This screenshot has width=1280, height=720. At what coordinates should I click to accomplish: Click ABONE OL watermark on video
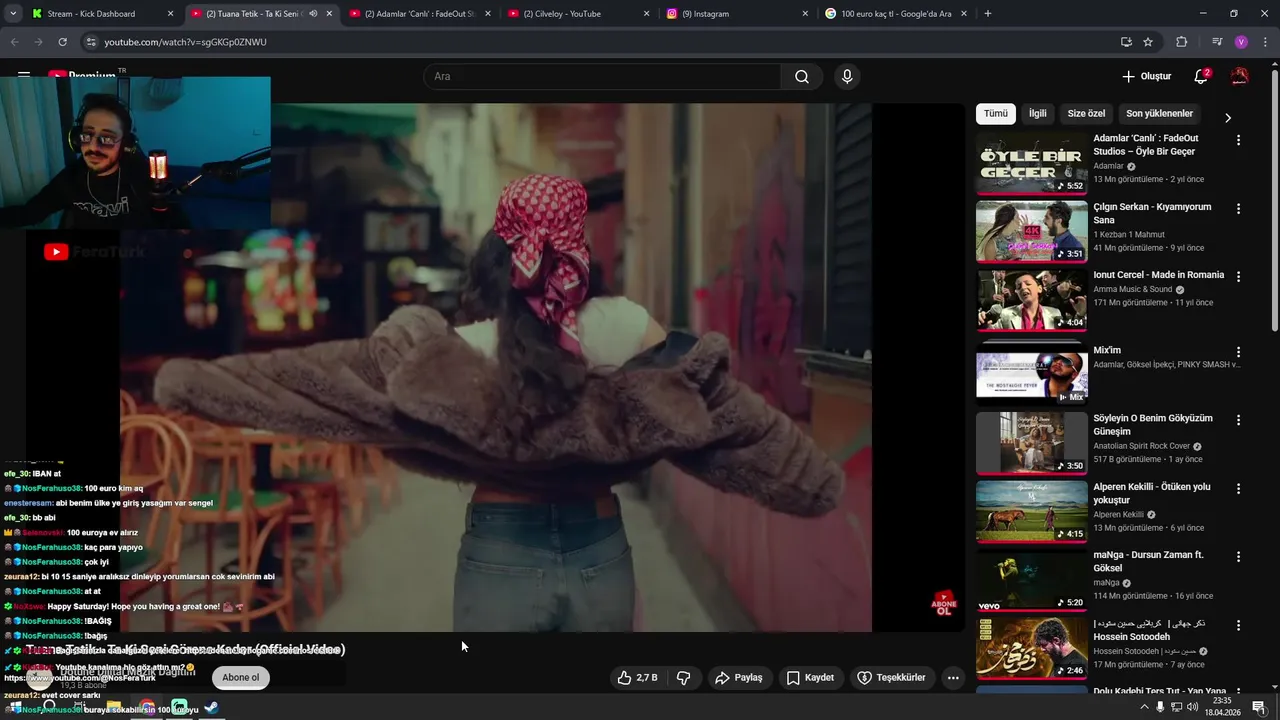click(x=943, y=603)
